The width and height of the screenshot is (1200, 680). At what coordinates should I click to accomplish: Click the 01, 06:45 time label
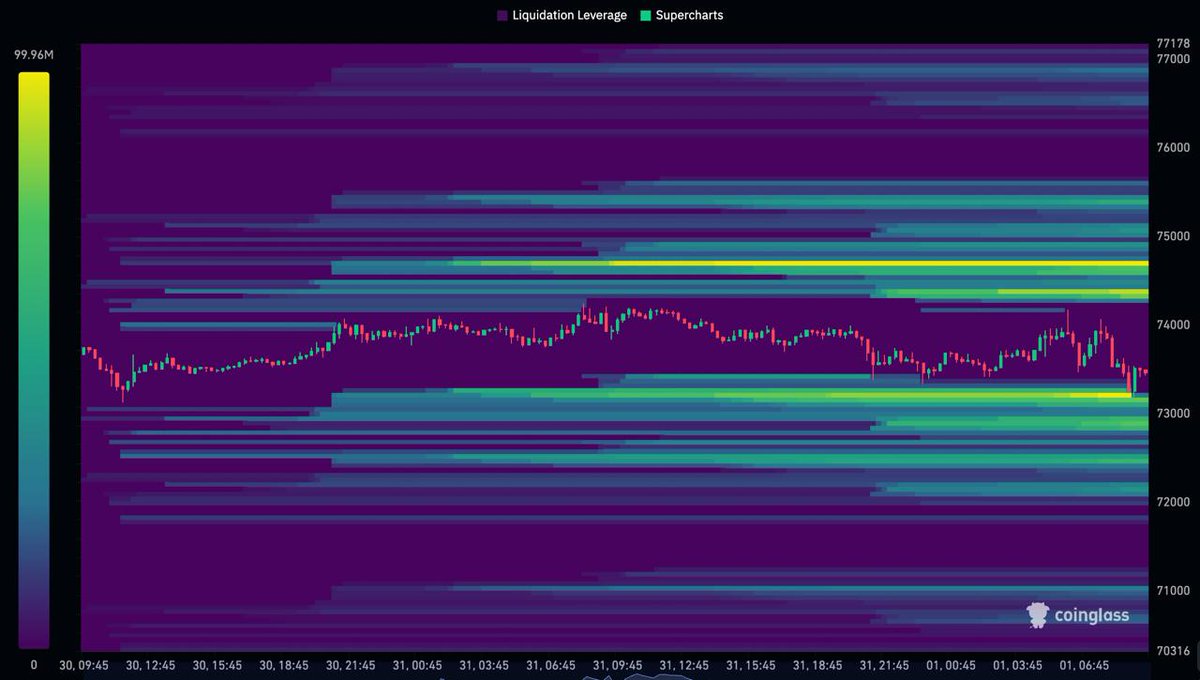(1086, 665)
